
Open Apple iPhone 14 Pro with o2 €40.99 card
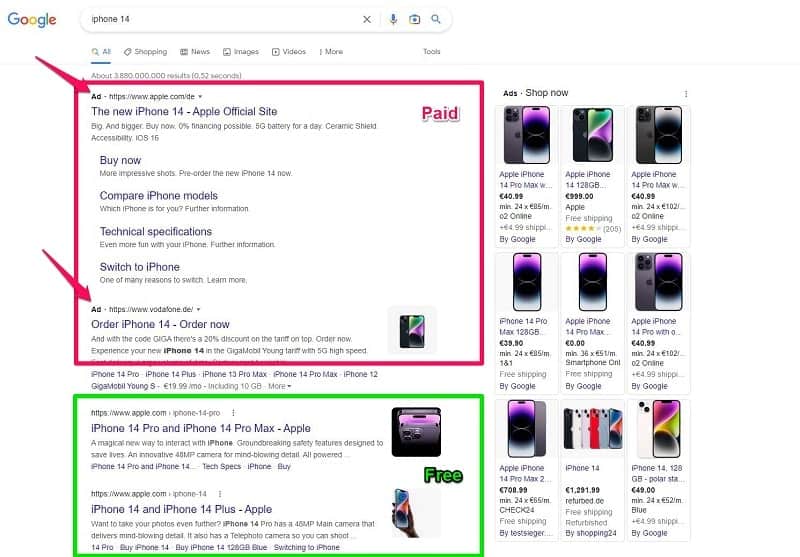pyautogui.click(x=658, y=323)
